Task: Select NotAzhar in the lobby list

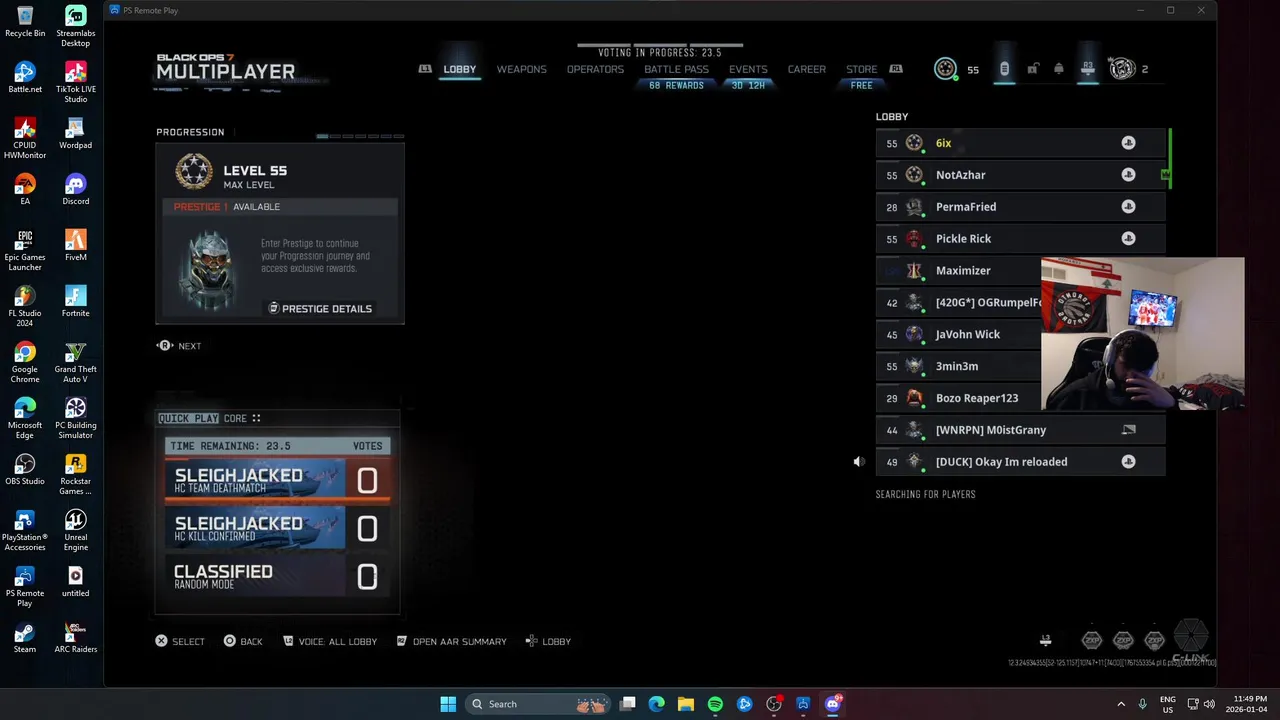Action: pyautogui.click(x=1020, y=175)
